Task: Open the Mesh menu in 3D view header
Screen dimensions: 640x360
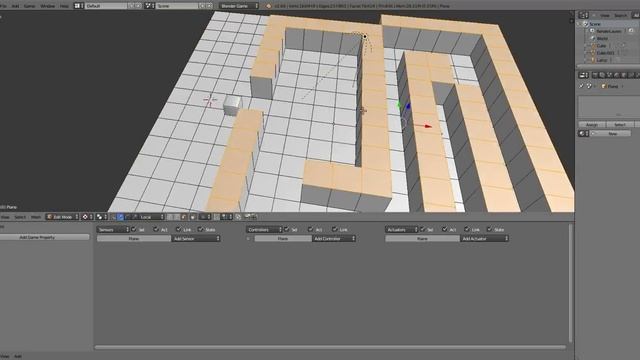Action: 36,217
